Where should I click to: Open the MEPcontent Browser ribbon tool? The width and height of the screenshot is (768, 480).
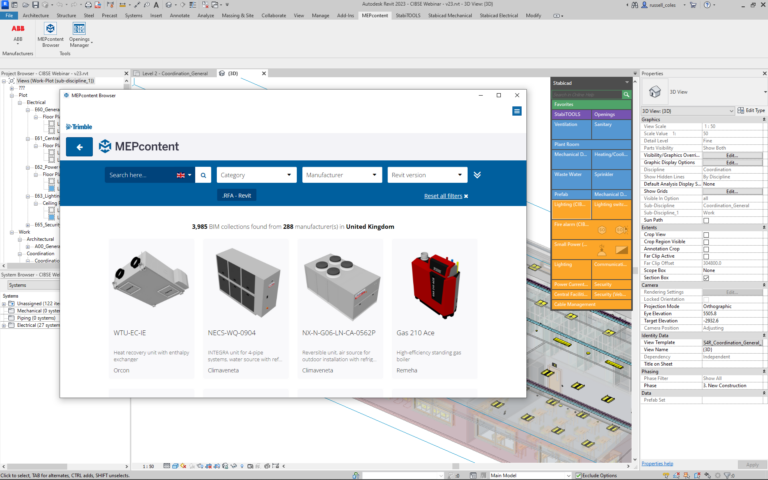click(50, 35)
